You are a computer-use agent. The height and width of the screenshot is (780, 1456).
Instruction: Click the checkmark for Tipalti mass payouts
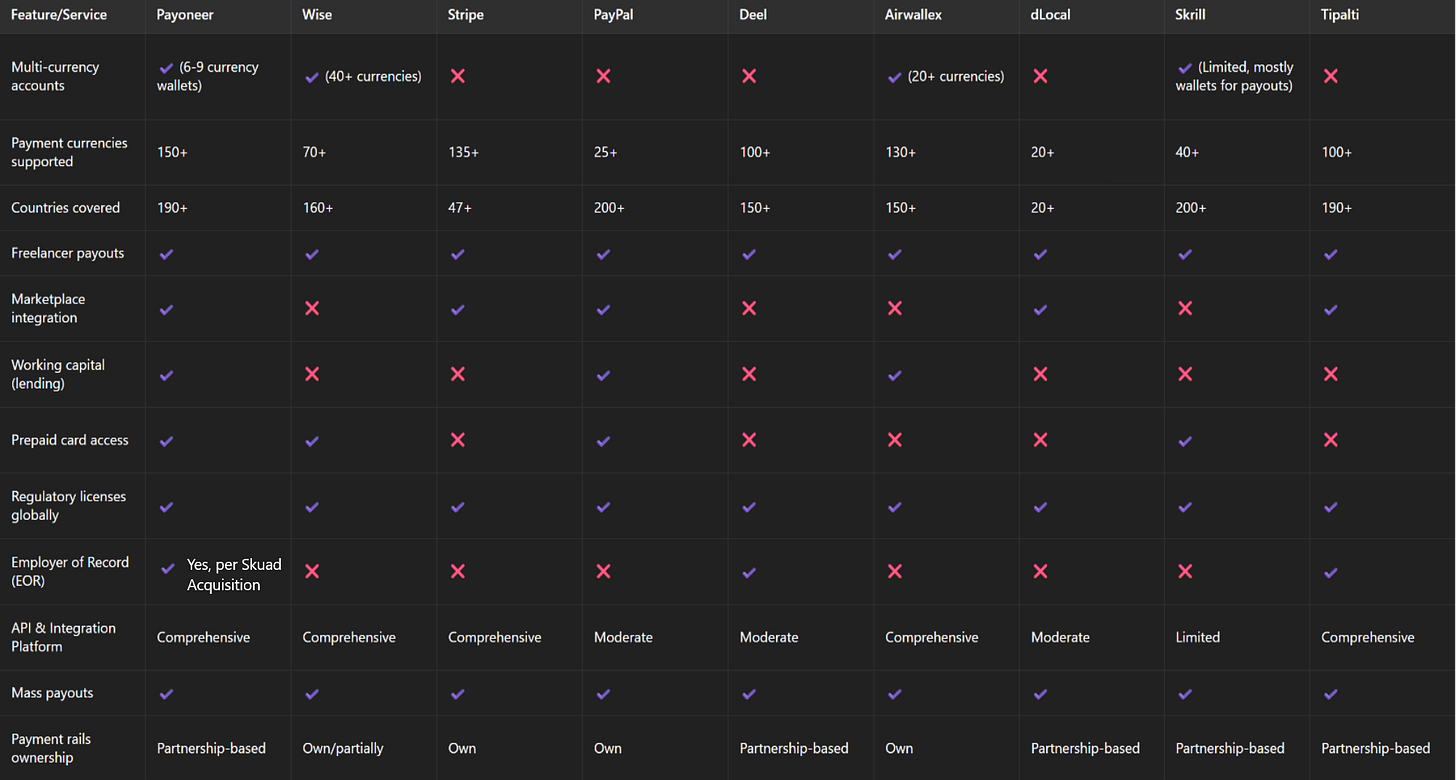[1330, 692]
